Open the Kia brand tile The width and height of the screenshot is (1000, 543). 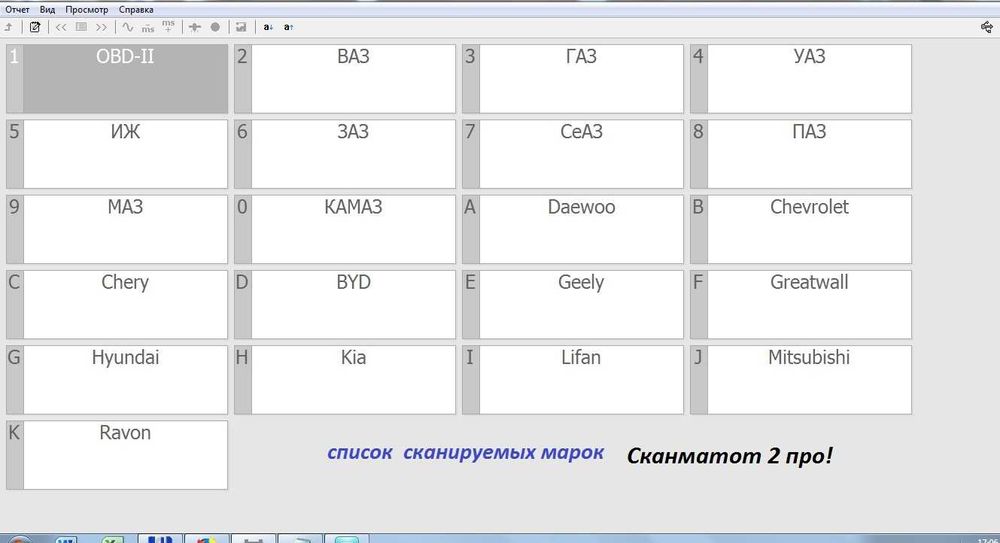point(345,380)
